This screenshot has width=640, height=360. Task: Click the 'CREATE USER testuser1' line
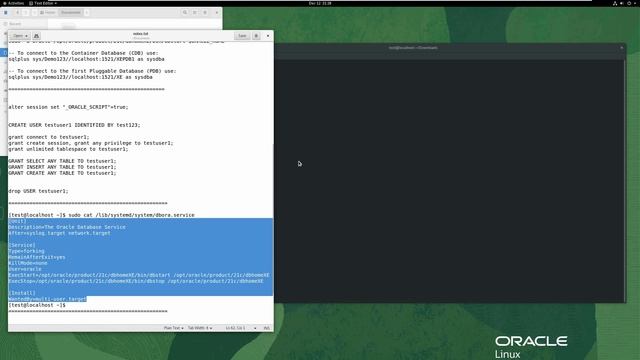(74, 125)
